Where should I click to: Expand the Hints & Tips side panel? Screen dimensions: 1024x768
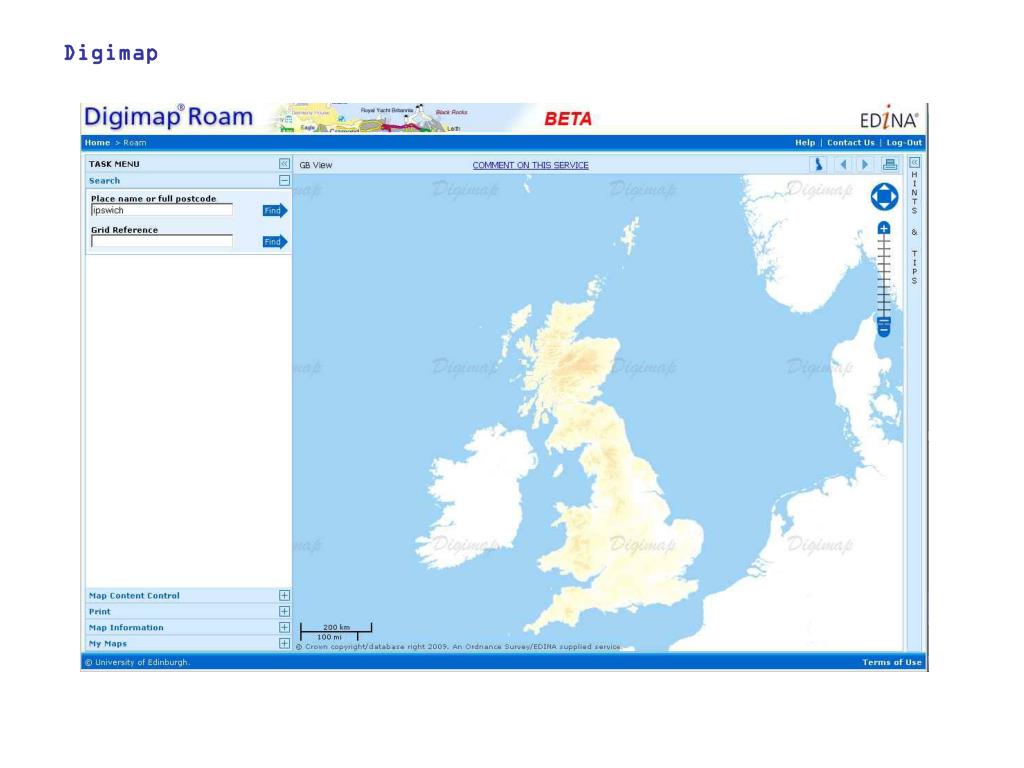(914, 163)
